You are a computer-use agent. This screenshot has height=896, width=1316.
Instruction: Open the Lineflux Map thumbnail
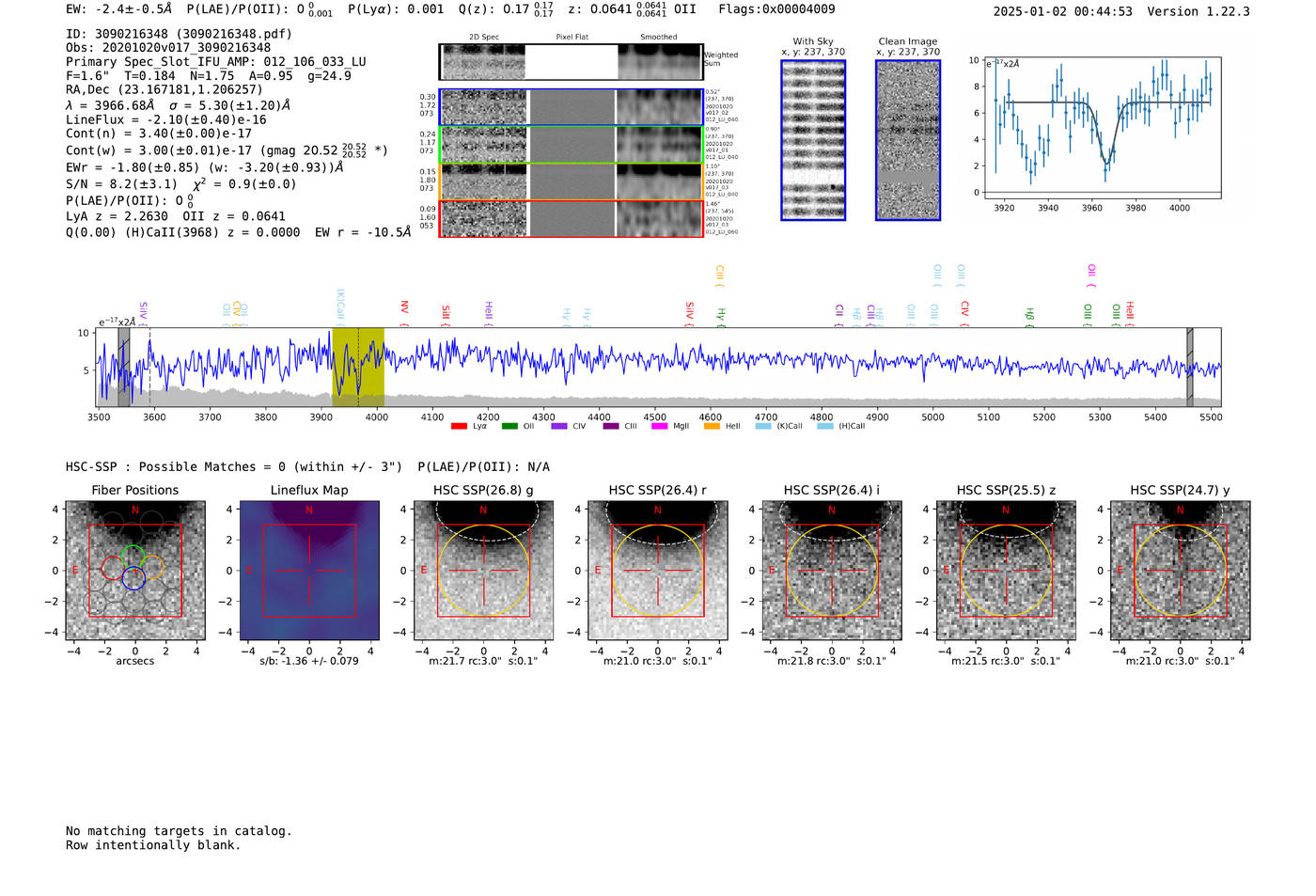309,570
